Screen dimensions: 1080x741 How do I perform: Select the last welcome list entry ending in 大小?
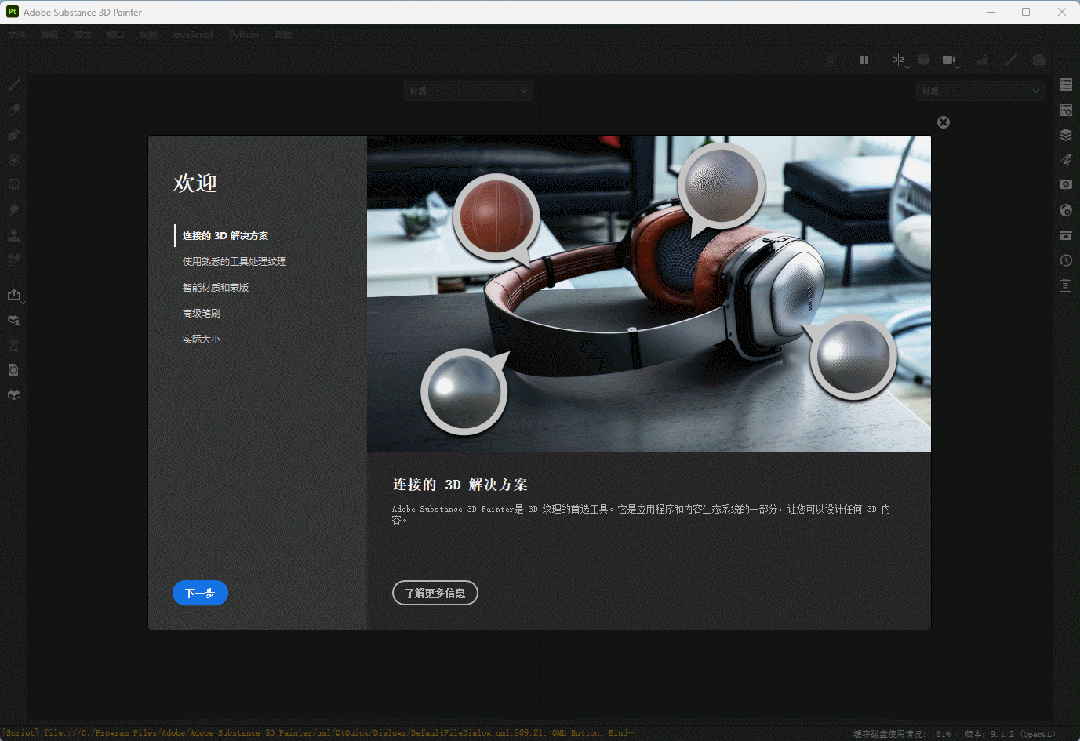pos(201,340)
